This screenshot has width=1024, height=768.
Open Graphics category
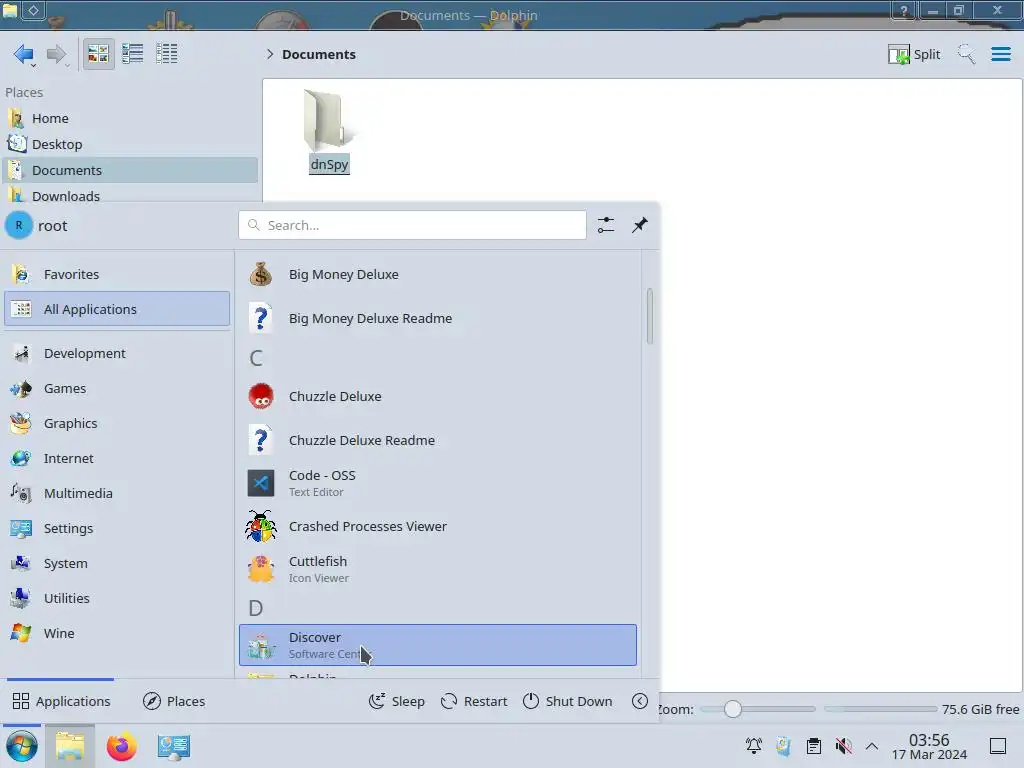[117, 423]
